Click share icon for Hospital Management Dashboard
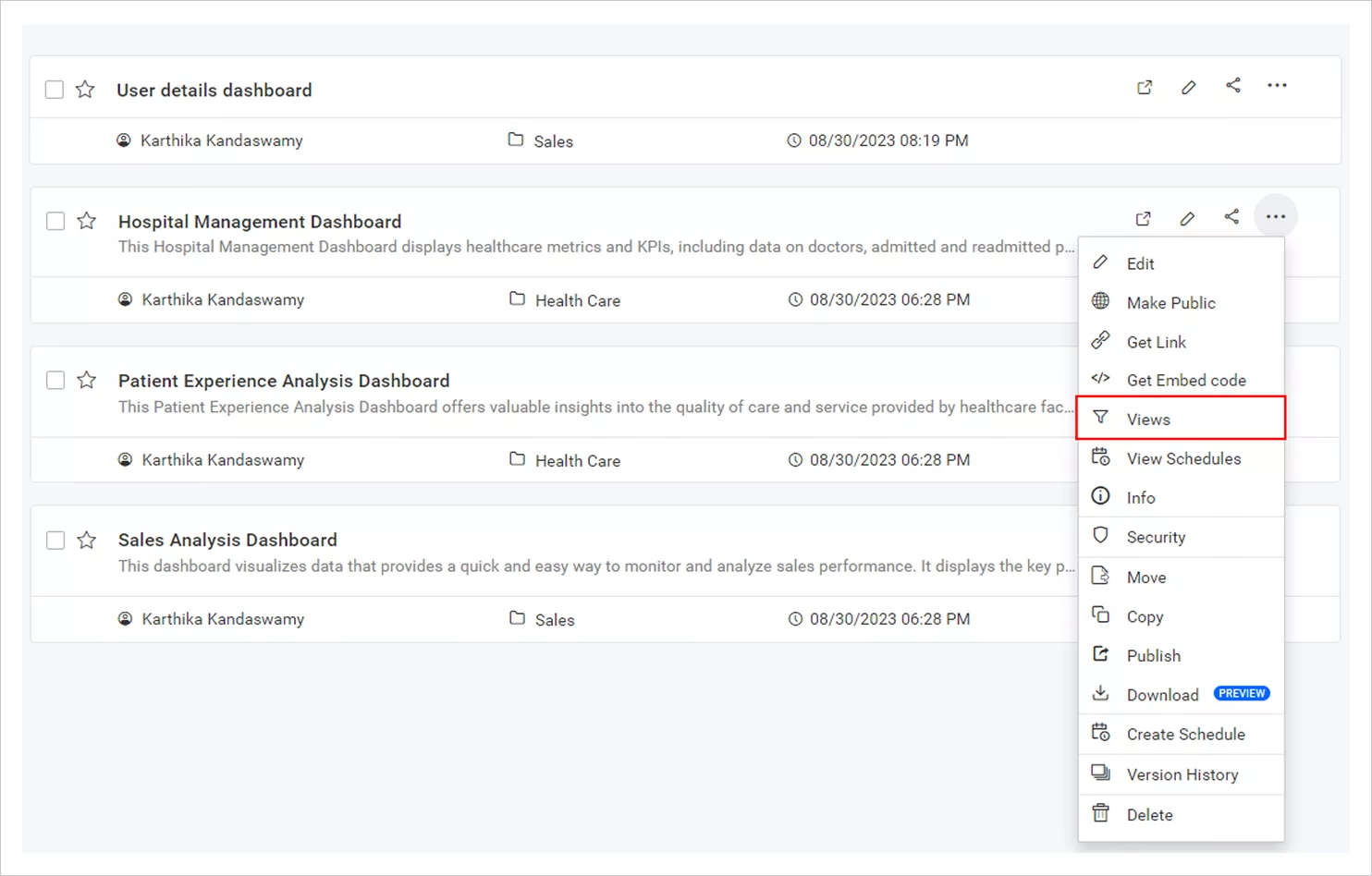Screen dimensions: 1372x876 coord(1231,217)
